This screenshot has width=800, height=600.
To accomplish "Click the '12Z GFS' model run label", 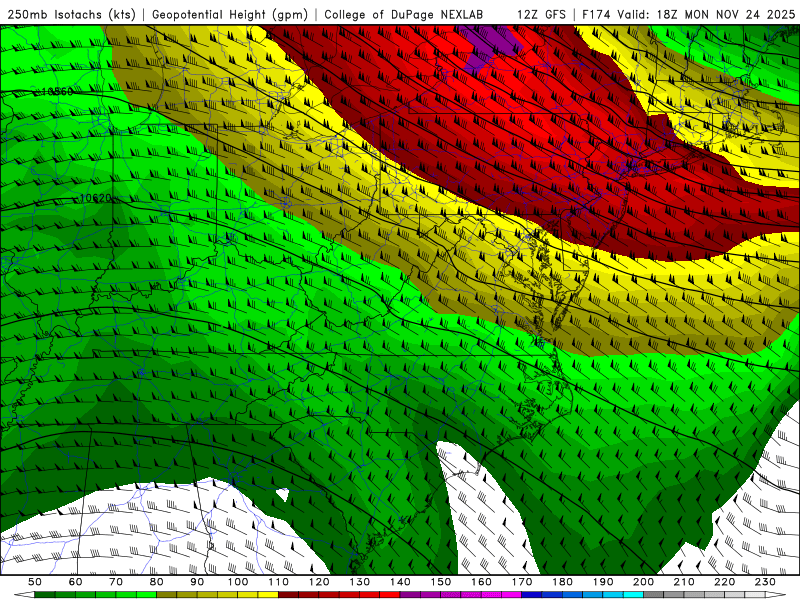I will point(541,14).
